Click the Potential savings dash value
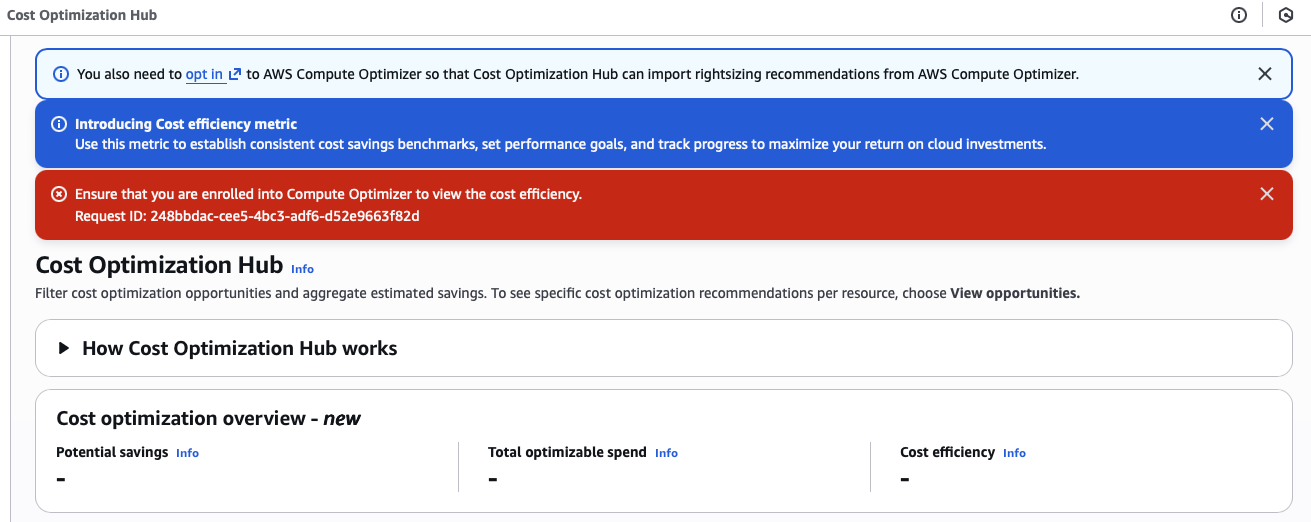The image size is (1311, 522). point(61,479)
